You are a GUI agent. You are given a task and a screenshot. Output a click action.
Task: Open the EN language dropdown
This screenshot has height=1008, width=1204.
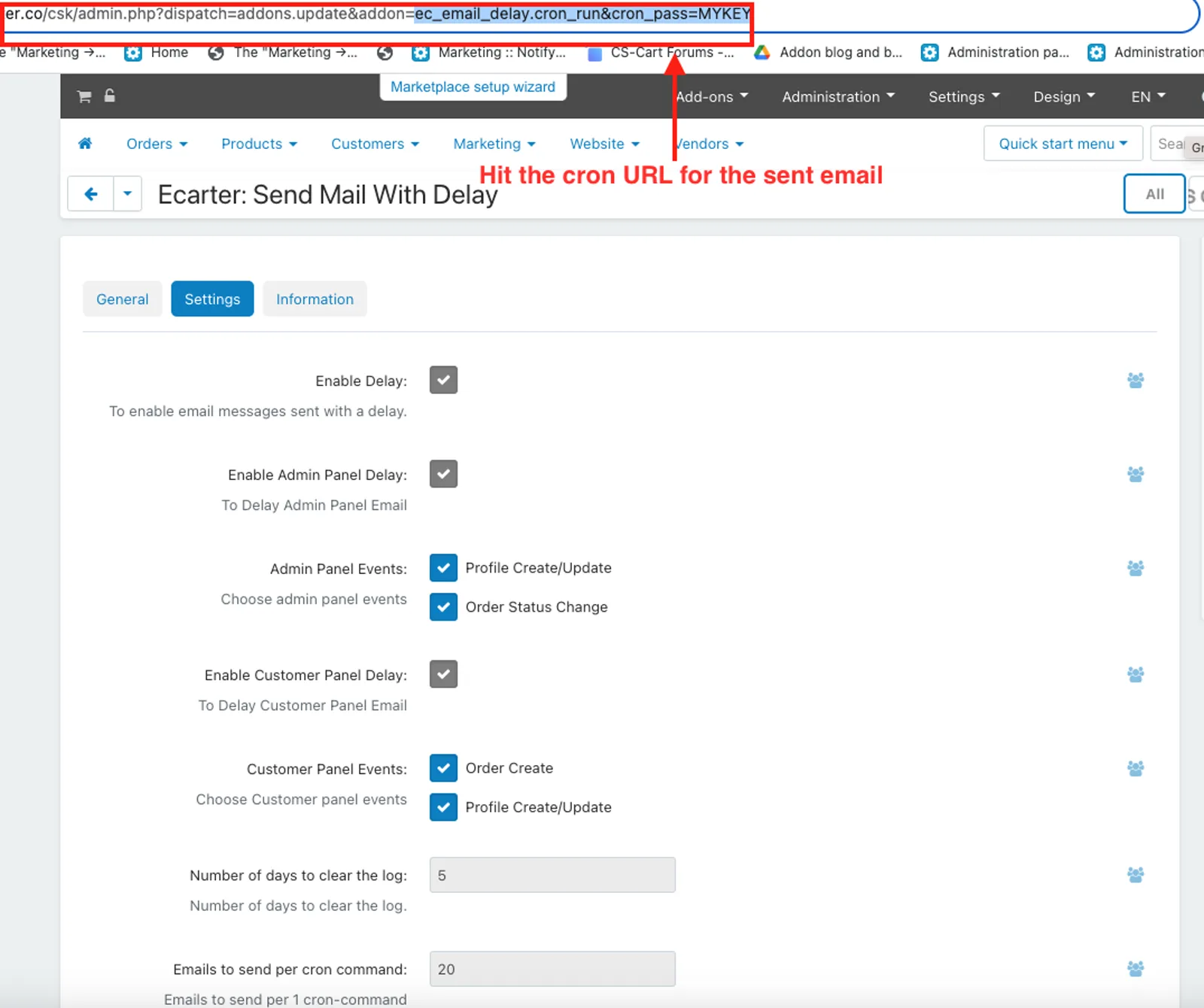[1148, 97]
